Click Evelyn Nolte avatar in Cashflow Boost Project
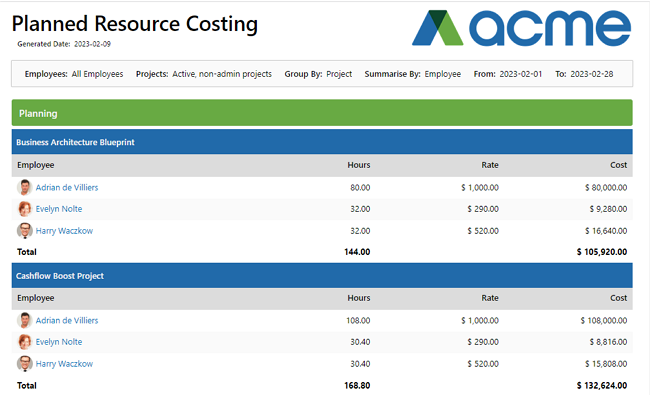This screenshot has width=650, height=395. click(24, 342)
